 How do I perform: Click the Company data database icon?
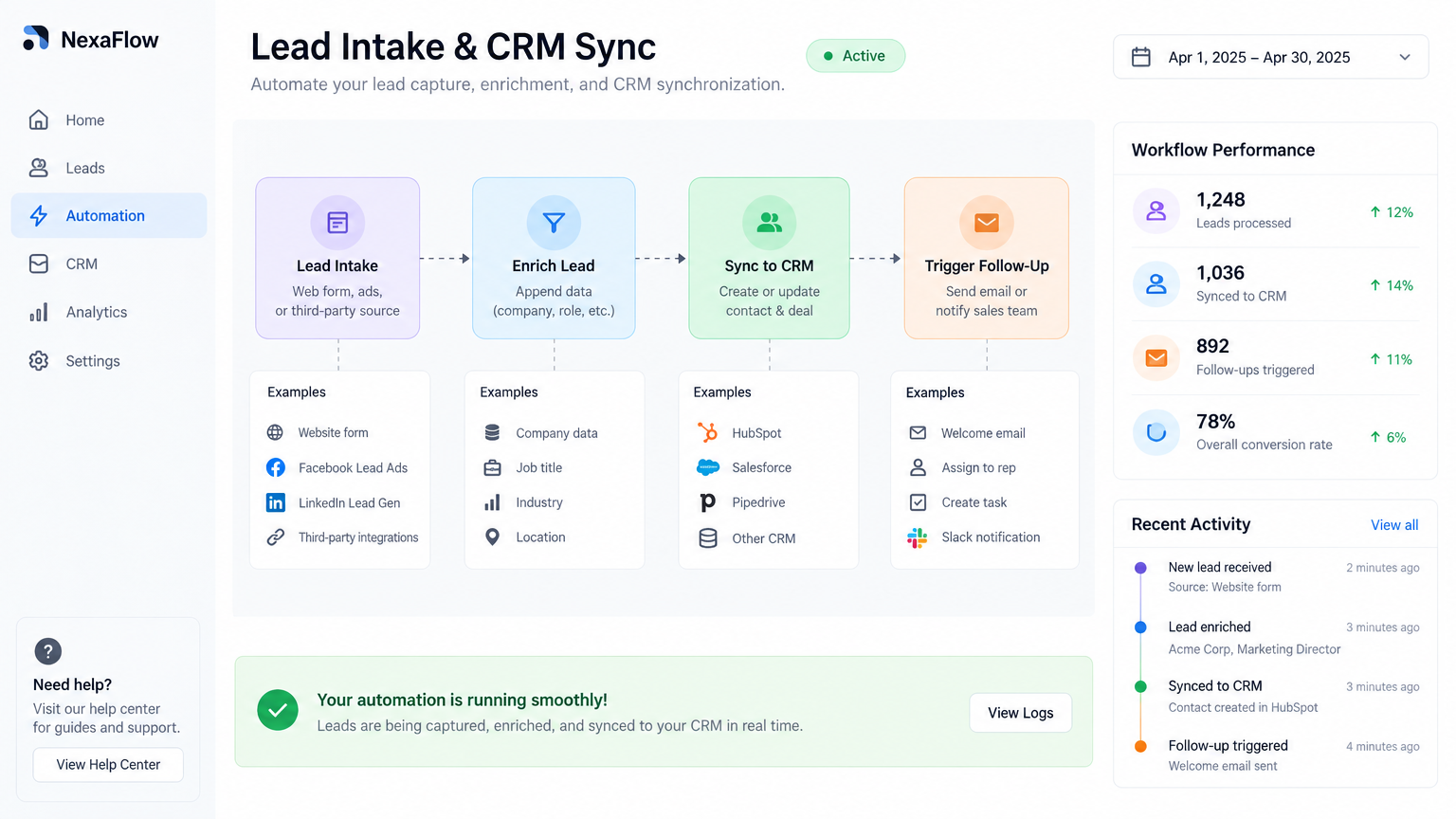point(492,432)
